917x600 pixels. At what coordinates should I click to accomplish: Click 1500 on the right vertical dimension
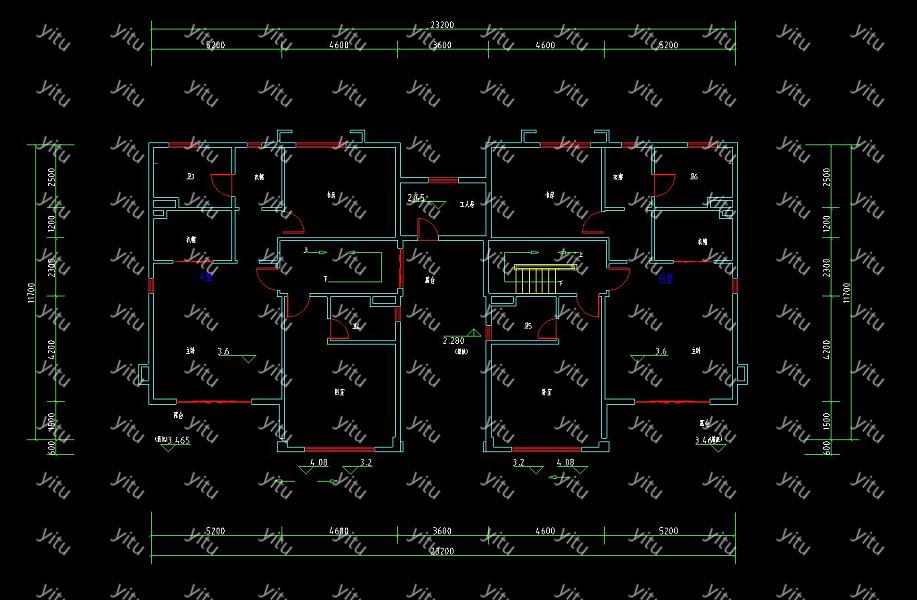point(826,421)
